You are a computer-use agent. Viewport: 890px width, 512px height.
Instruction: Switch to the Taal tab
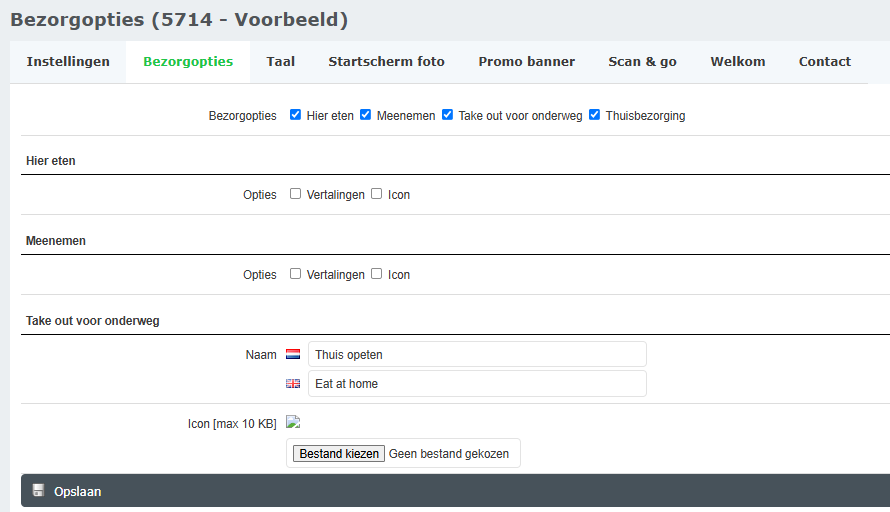[281, 62]
